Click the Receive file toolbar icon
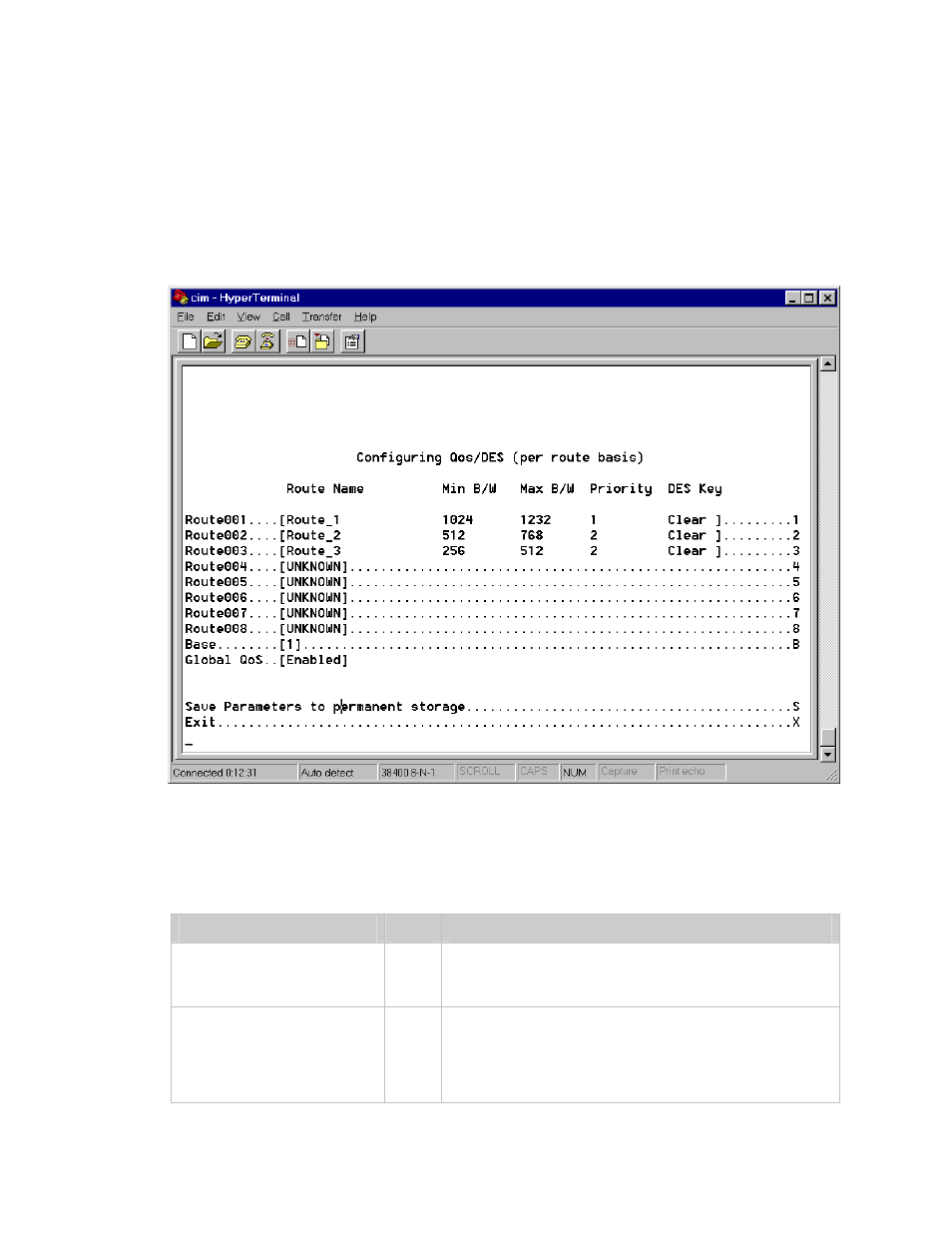 point(321,341)
